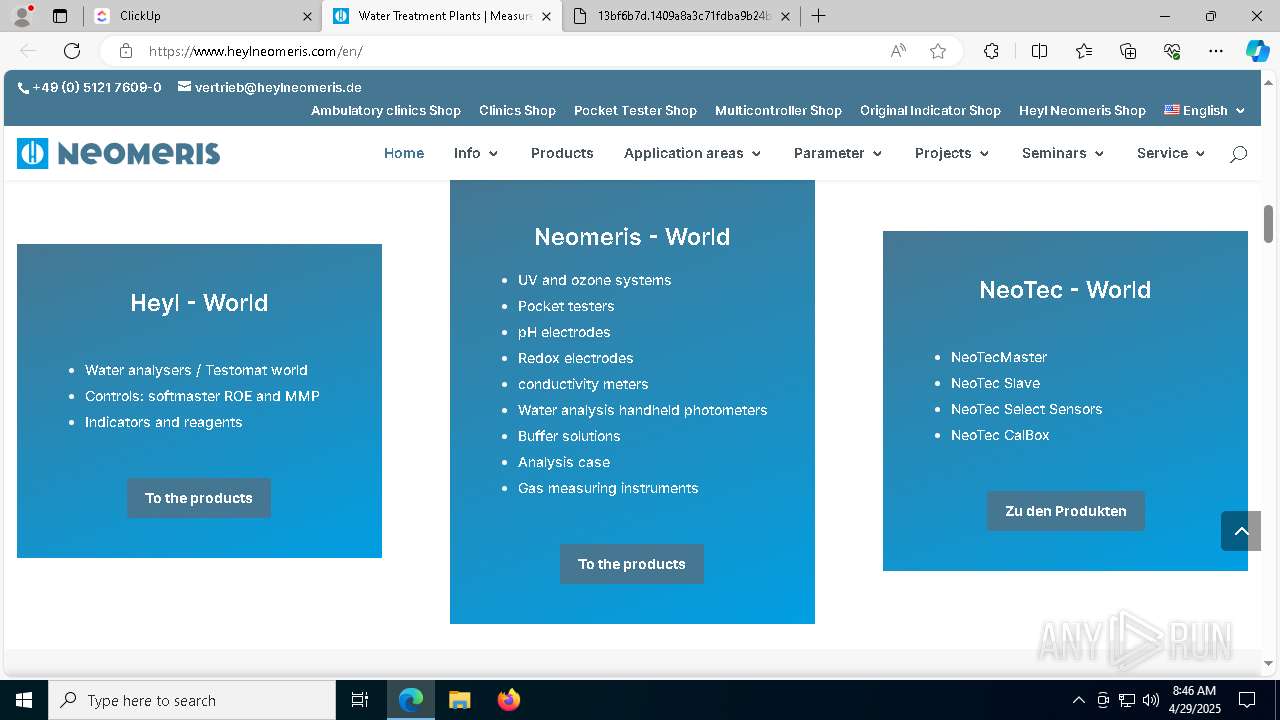Go to Home menu item
Image resolution: width=1280 pixels, height=720 pixels.
(404, 153)
